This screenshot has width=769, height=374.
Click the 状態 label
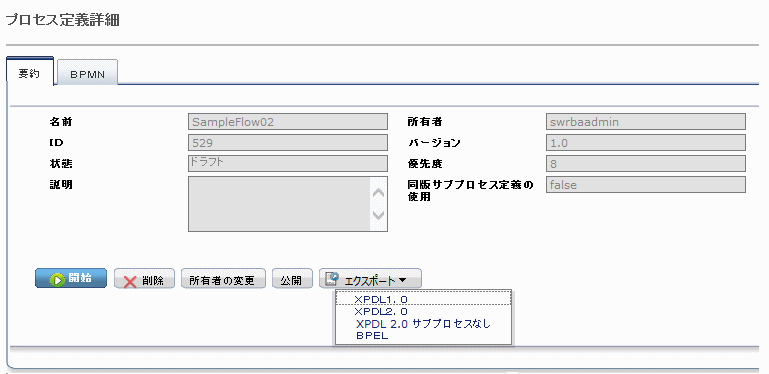click(x=60, y=163)
